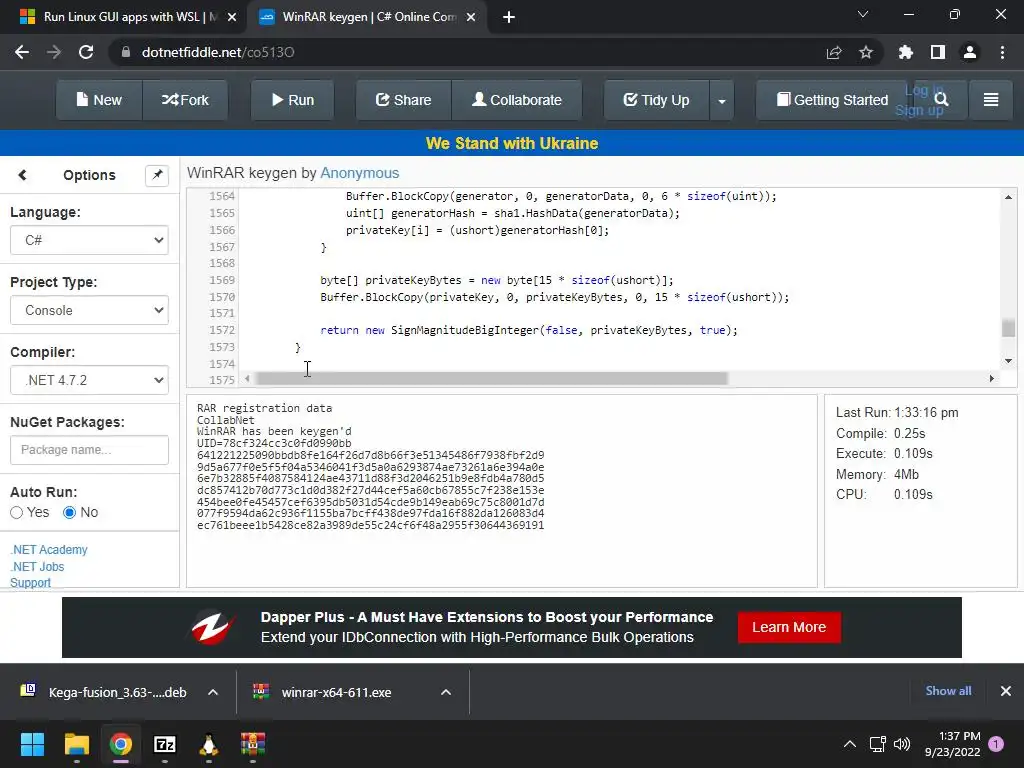The width and height of the screenshot is (1024, 768).
Task: Bookmark this page with the star
Action: tap(866, 52)
